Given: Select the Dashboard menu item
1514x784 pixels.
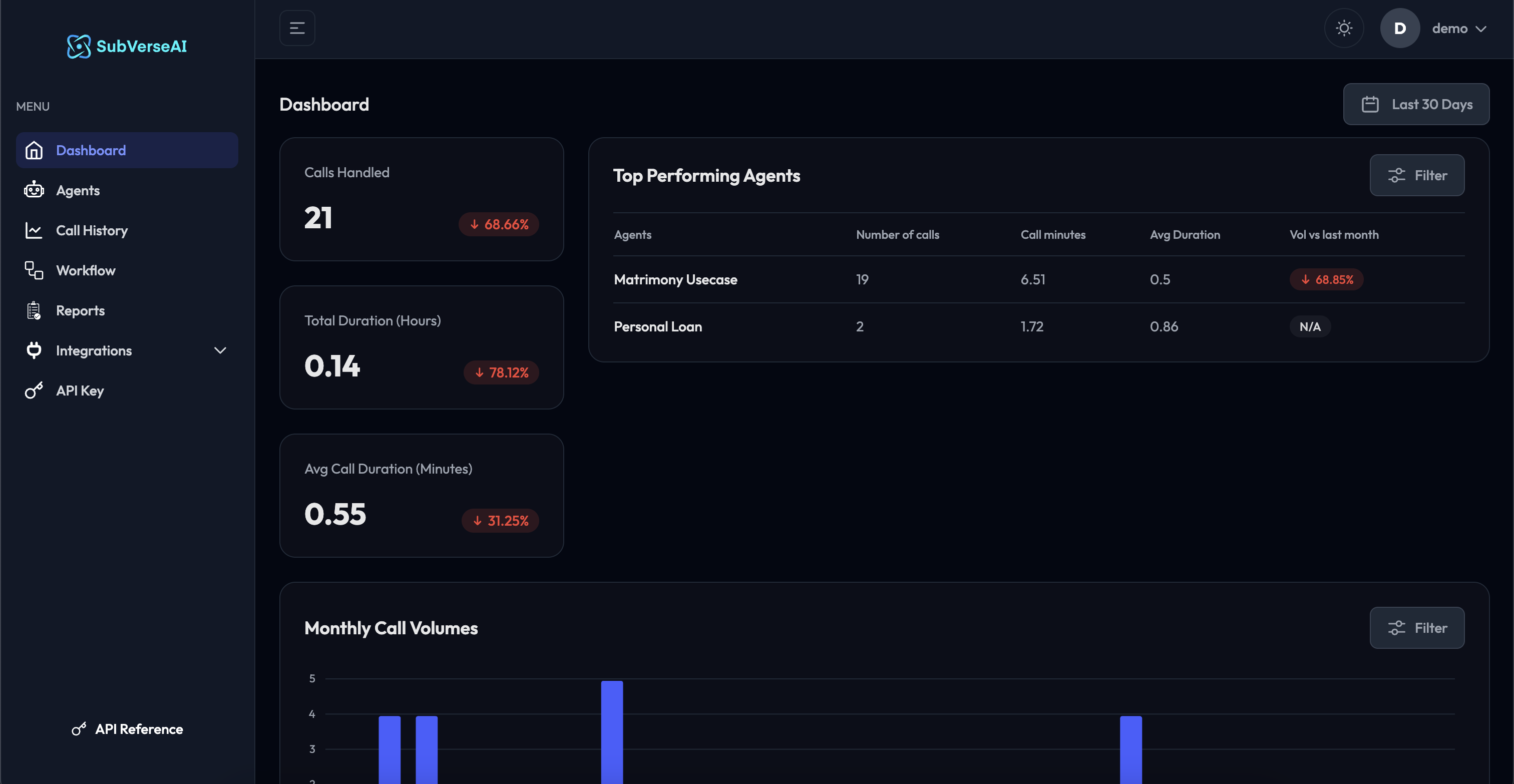Looking at the screenshot, I should (x=91, y=151).
